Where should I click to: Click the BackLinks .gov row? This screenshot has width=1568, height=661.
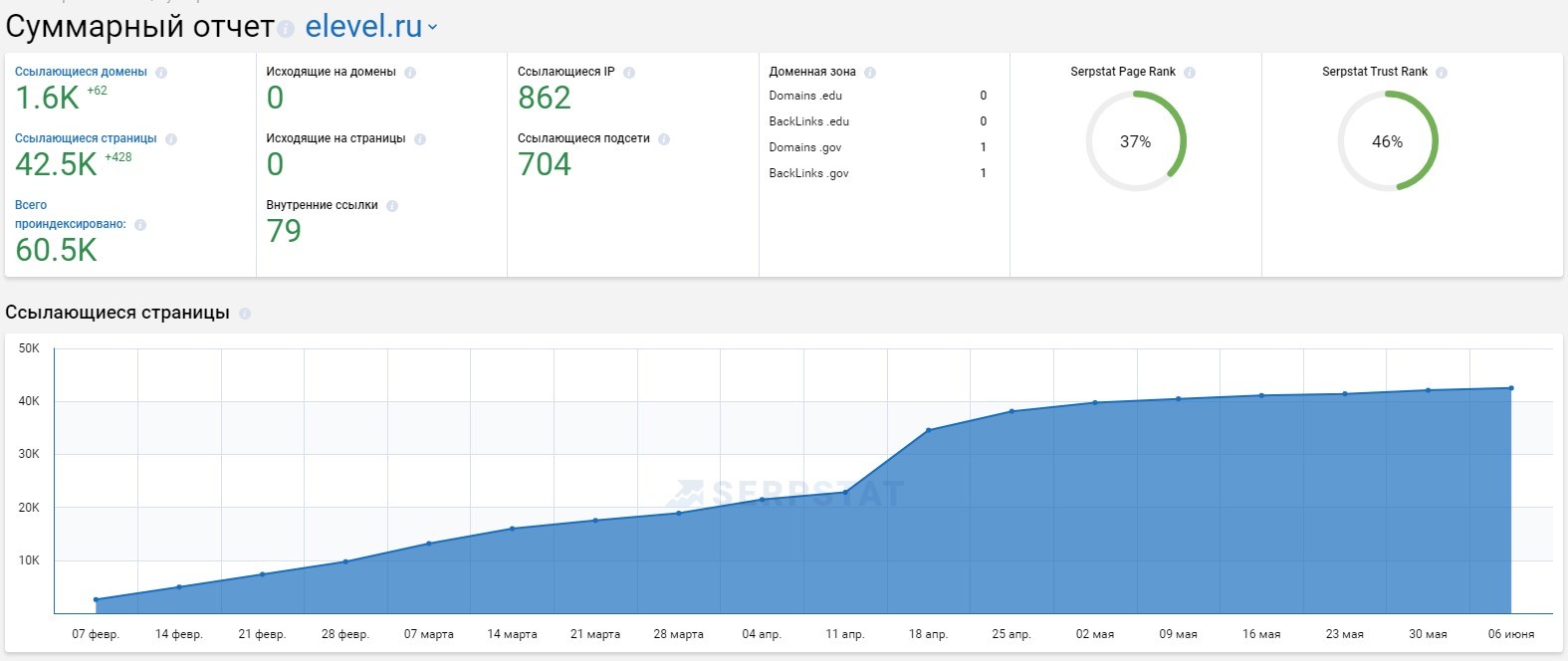(877, 173)
